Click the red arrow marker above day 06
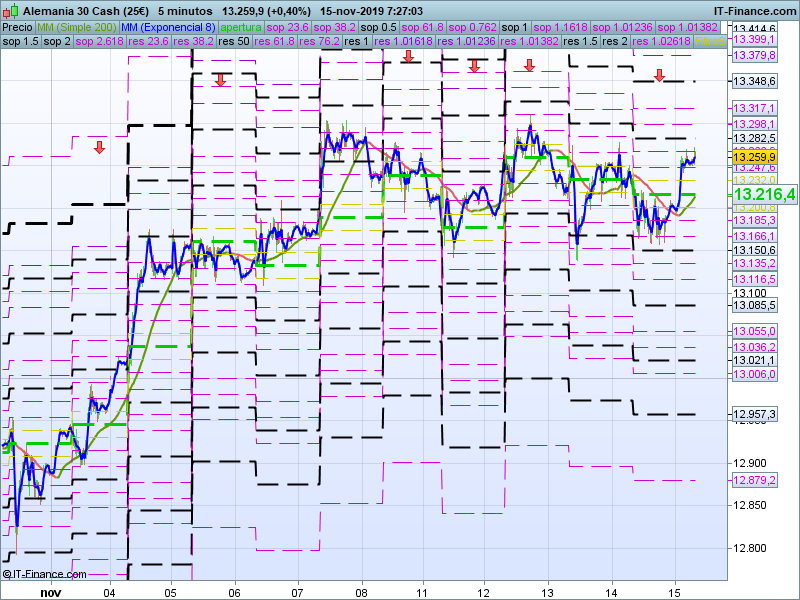800x600 pixels. (220, 80)
